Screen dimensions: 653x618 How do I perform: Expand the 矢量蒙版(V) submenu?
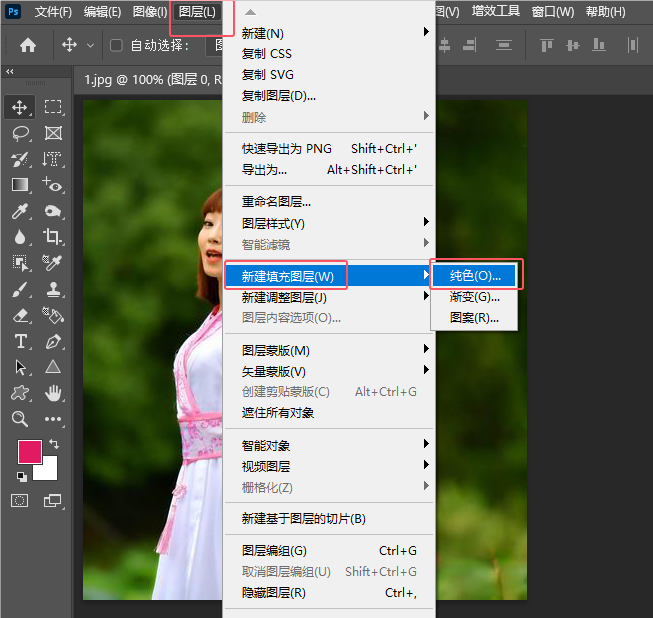pyautogui.click(x=329, y=371)
